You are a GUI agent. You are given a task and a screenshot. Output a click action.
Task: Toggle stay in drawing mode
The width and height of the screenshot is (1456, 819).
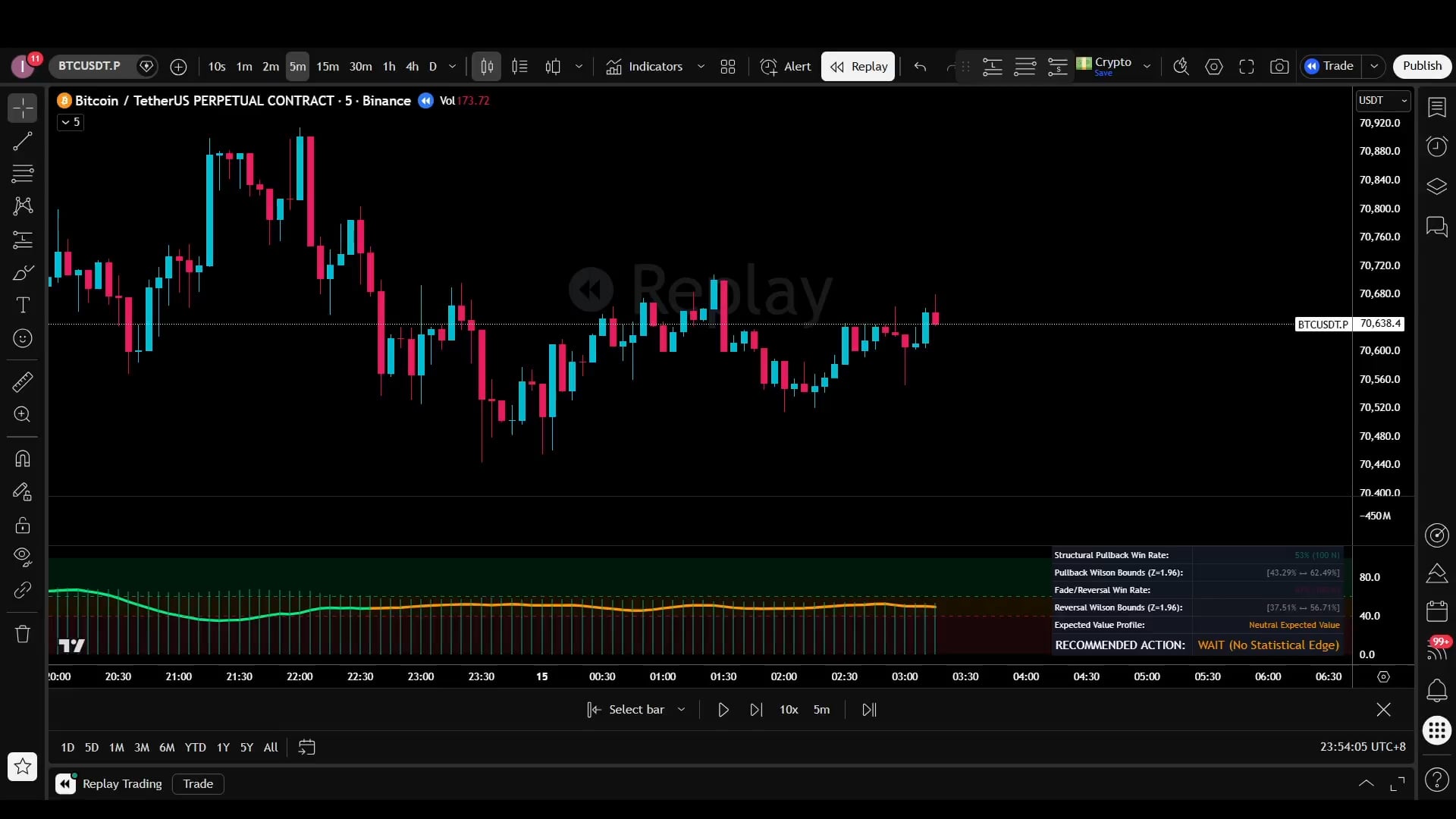coord(23,492)
